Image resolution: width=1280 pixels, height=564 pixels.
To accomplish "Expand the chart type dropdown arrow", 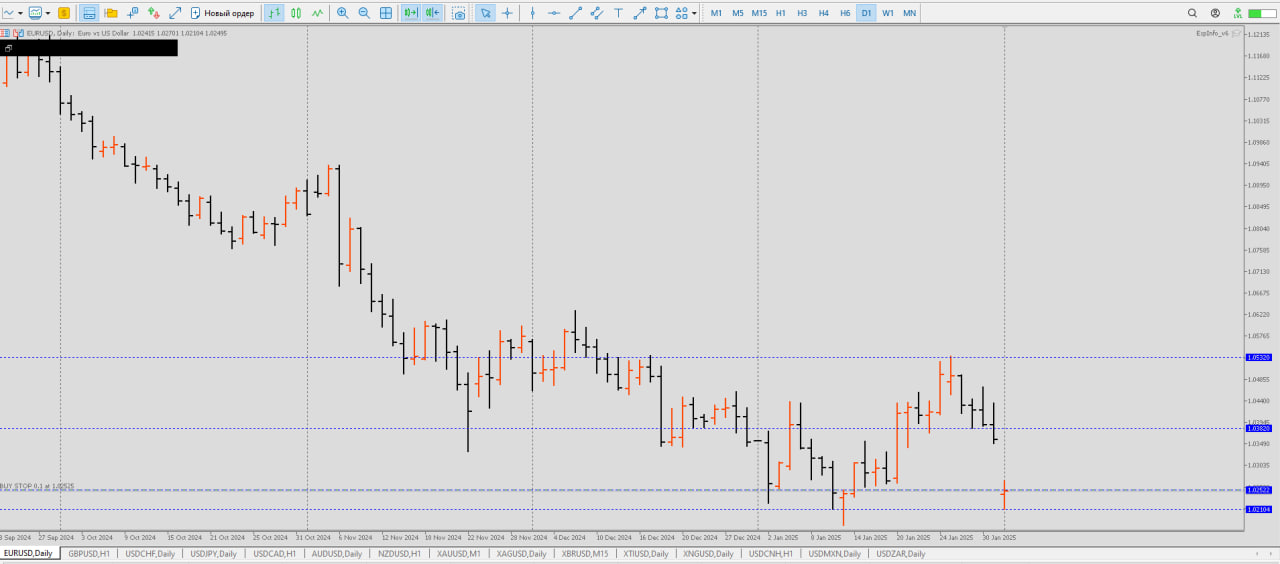I will coord(20,13).
